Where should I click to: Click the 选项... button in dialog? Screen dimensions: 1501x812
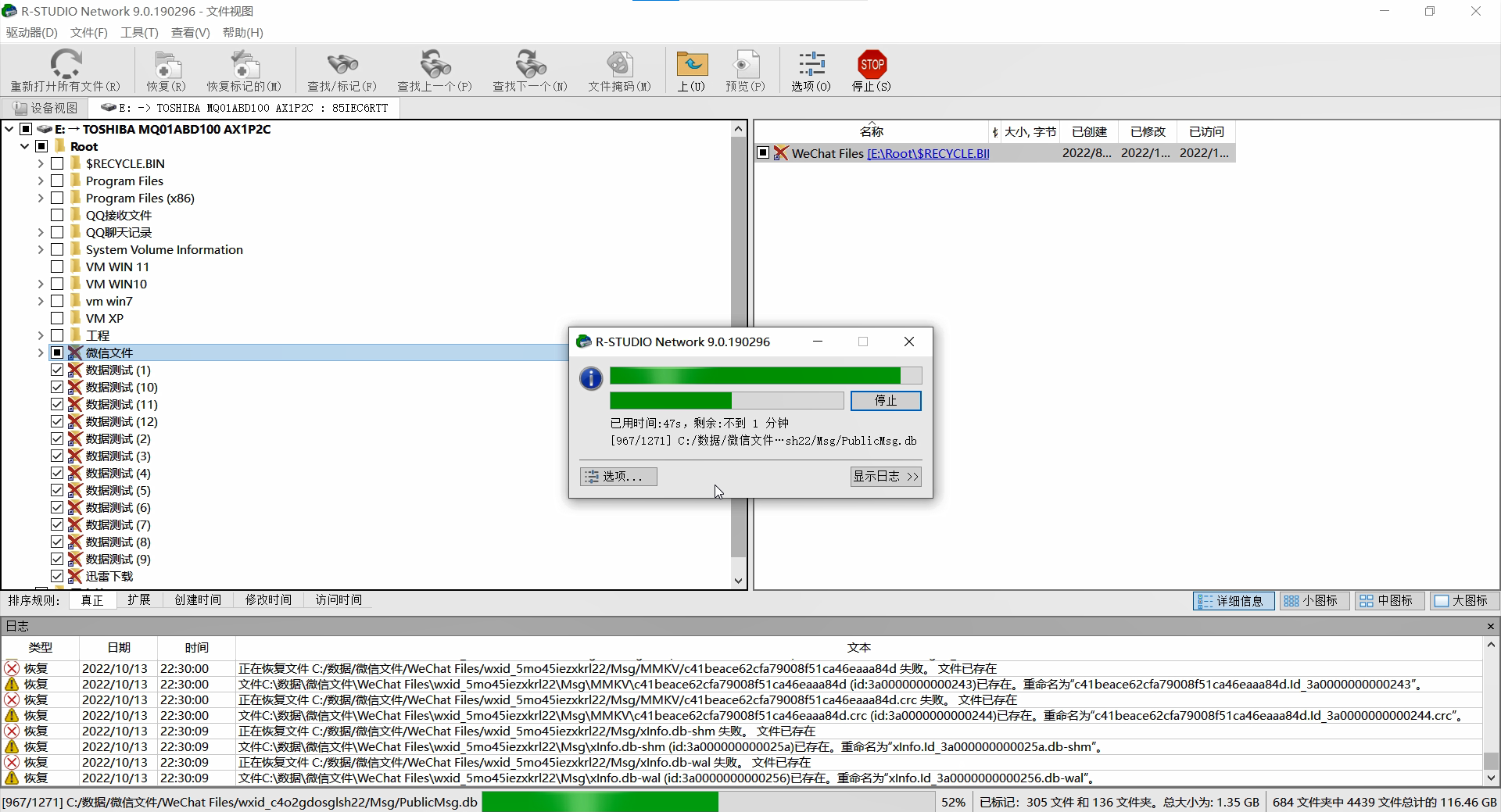[x=618, y=476]
